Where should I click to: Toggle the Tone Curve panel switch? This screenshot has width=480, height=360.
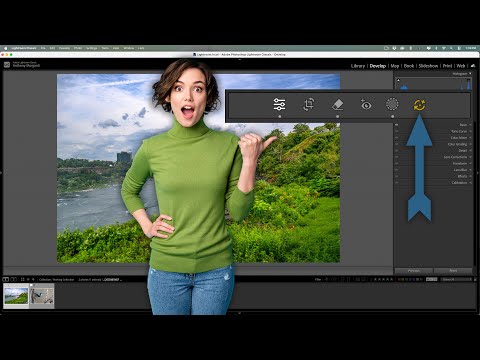(x=397, y=131)
